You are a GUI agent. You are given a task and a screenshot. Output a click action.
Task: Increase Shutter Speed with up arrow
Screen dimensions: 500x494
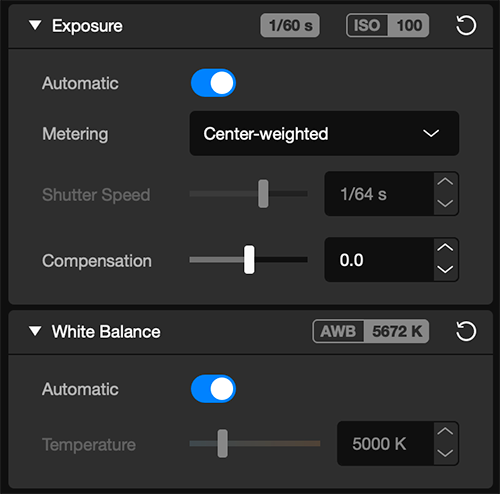(446, 182)
